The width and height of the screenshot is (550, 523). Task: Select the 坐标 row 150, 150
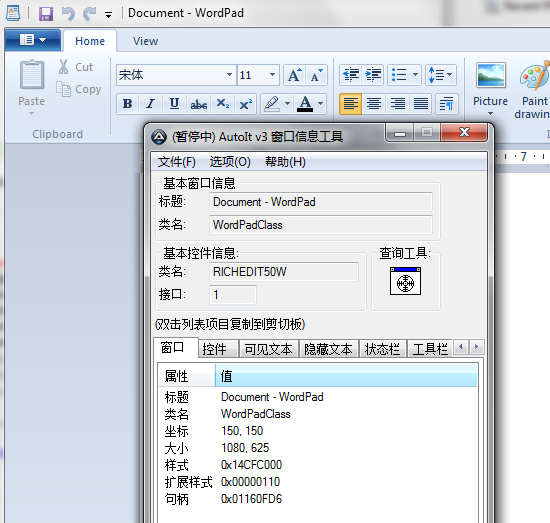click(x=318, y=431)
